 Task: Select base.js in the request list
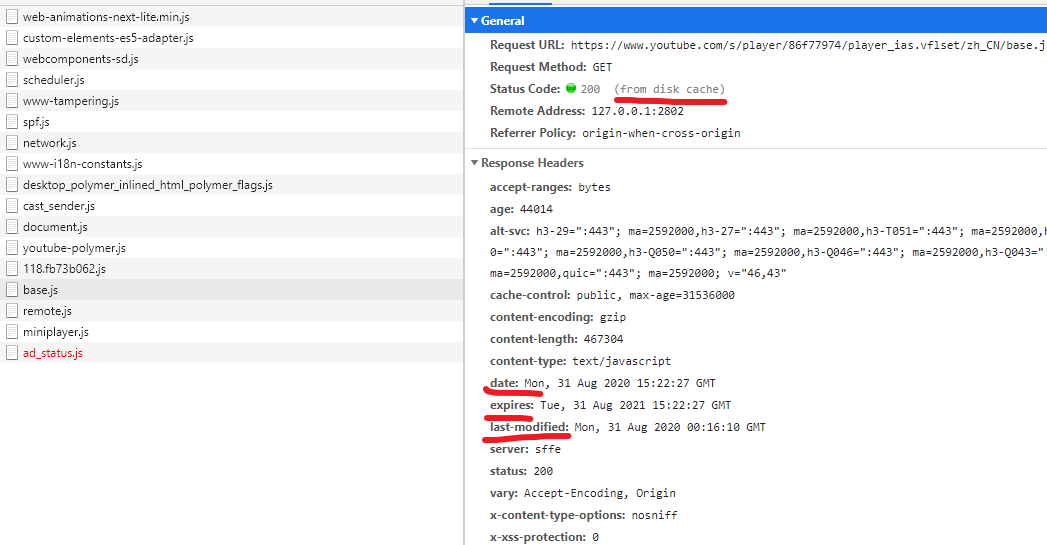pos(40,290)
